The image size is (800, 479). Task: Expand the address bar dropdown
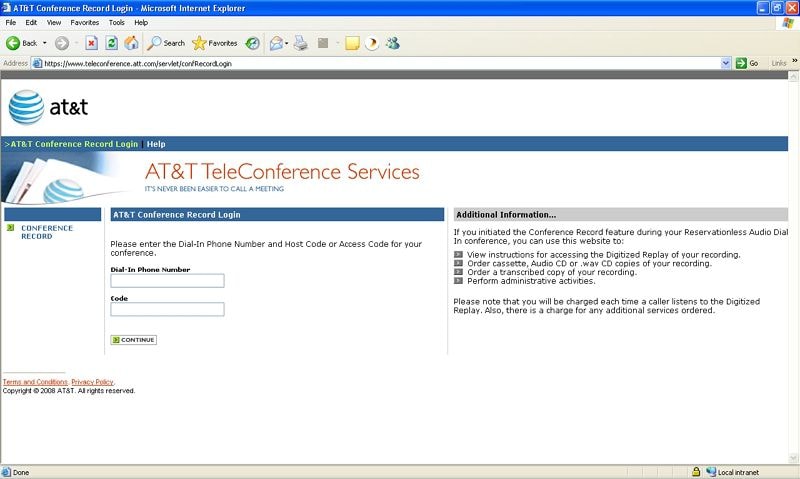(x=726, y=63)
